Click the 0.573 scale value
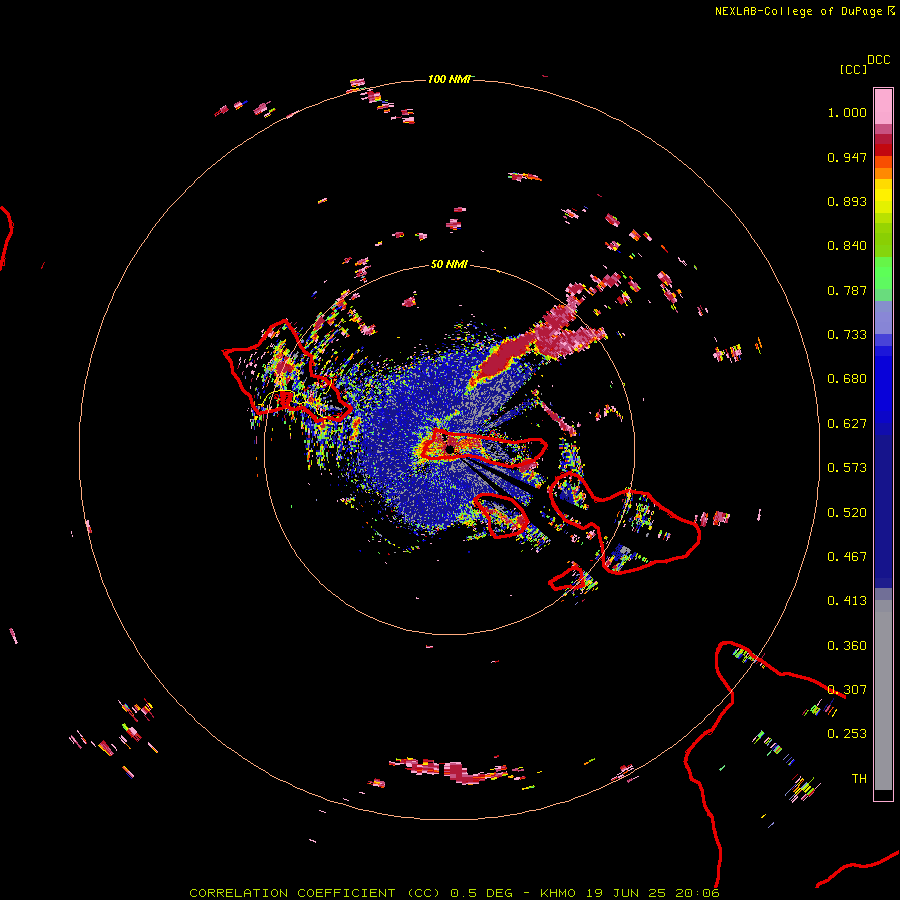This screenshot has width=900, height=900. (x=847, y=468)
